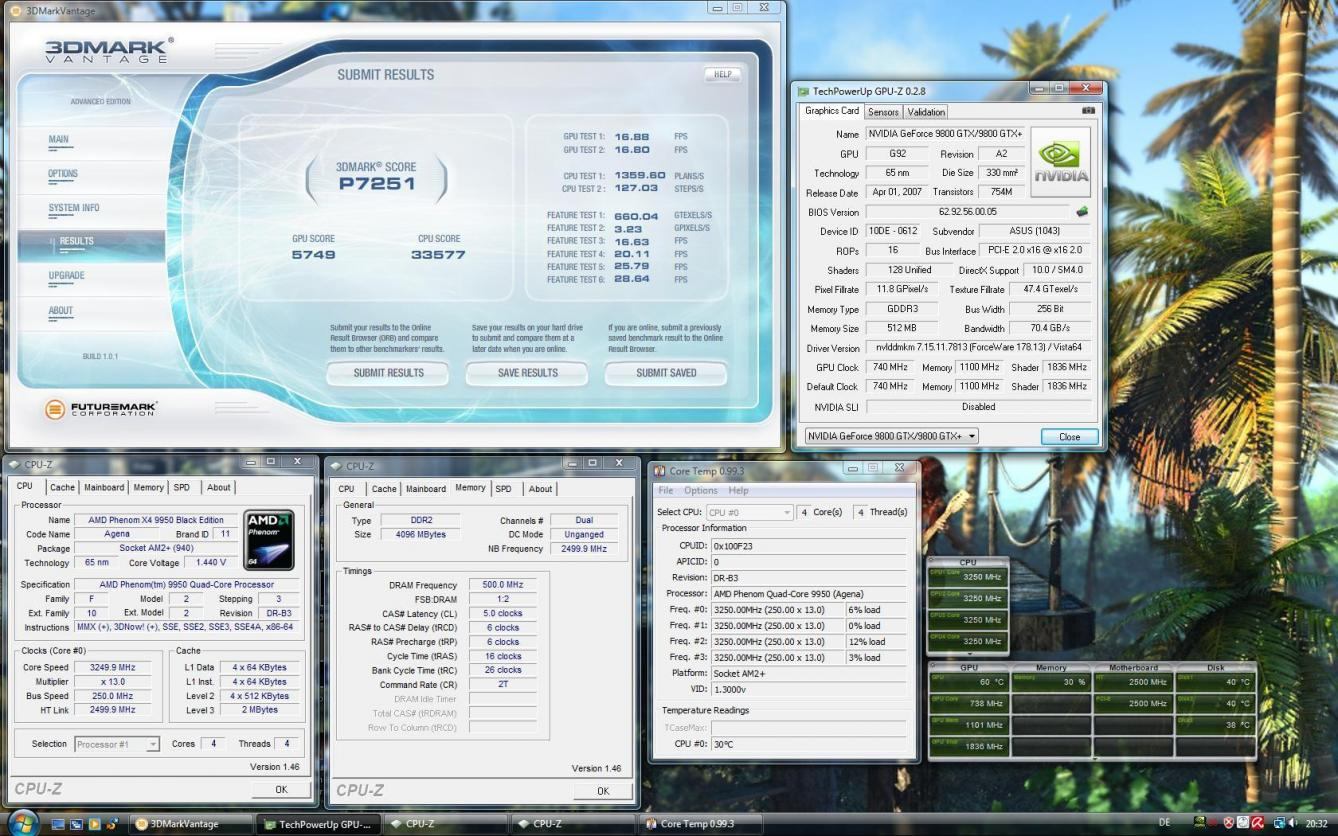Screen dimensions: 1338x836
Task: Open MAIN in the 3DMark sidebar
Action: click(59, 140)
